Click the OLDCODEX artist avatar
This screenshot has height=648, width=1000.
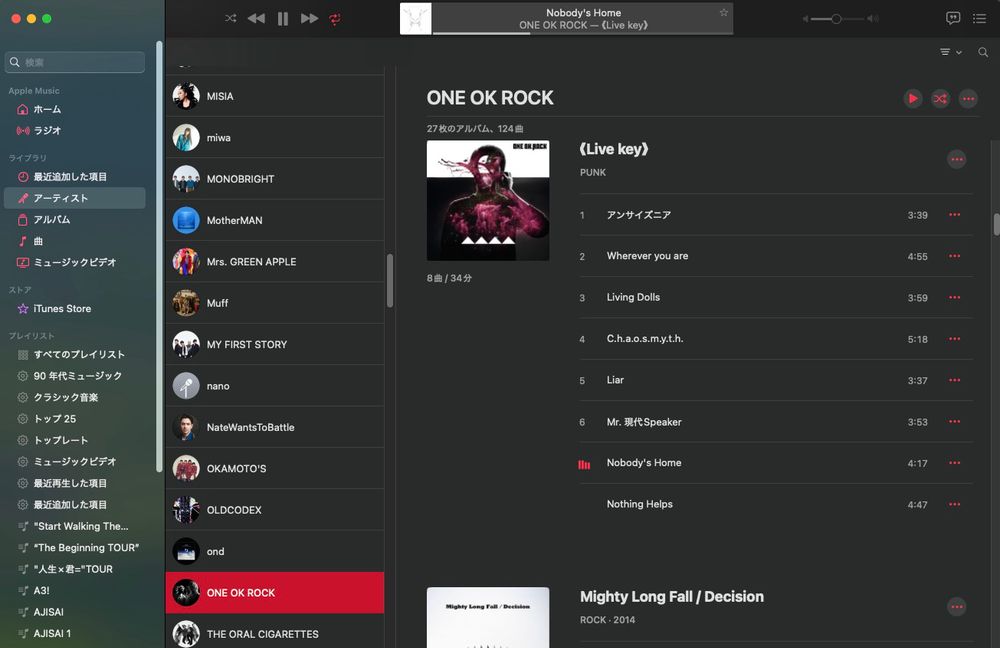[186, 510]
